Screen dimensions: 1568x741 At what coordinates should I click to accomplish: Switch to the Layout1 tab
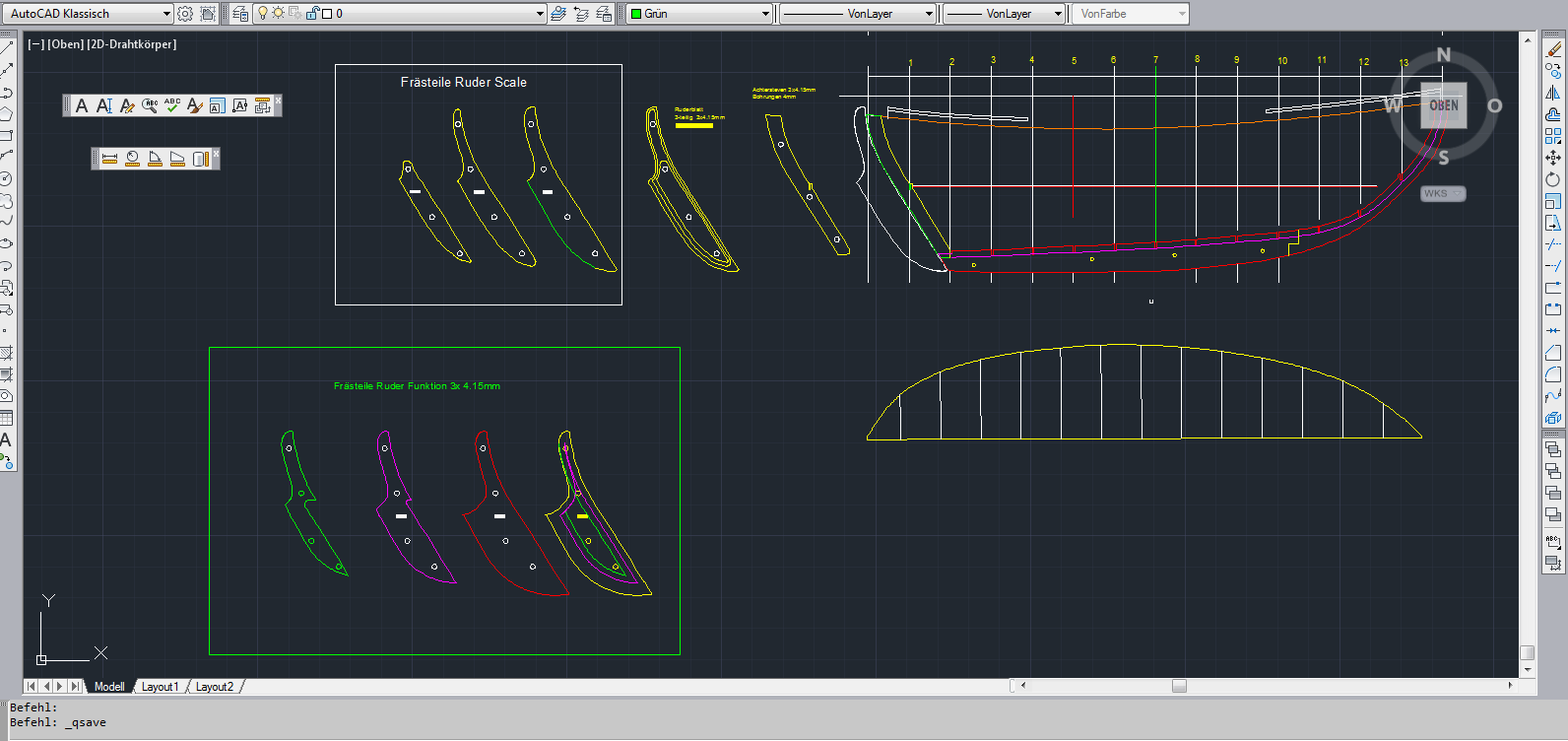[160, 687]
